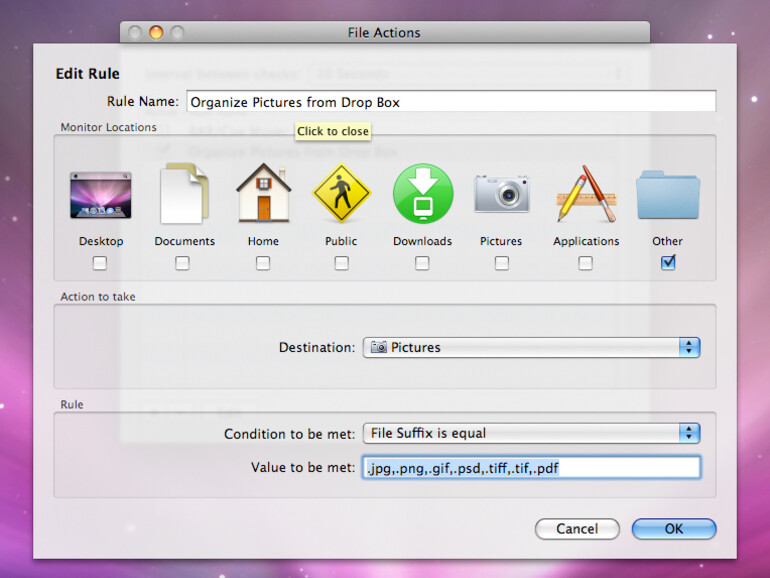The image size is (770, 578).
Task: Click the Rule Name text field
Action: 451,102
